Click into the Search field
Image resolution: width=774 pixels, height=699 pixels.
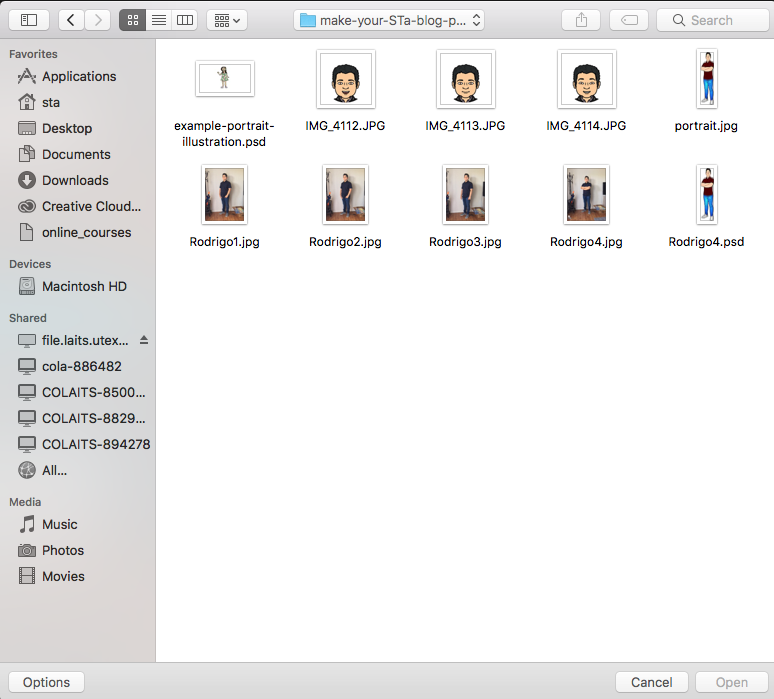715,20
